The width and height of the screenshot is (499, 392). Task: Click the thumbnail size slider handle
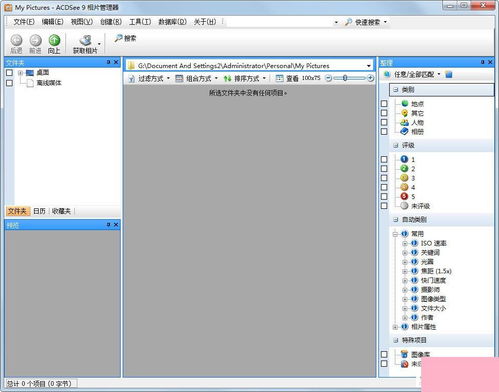pyautogui.click(x=345, y=78)
